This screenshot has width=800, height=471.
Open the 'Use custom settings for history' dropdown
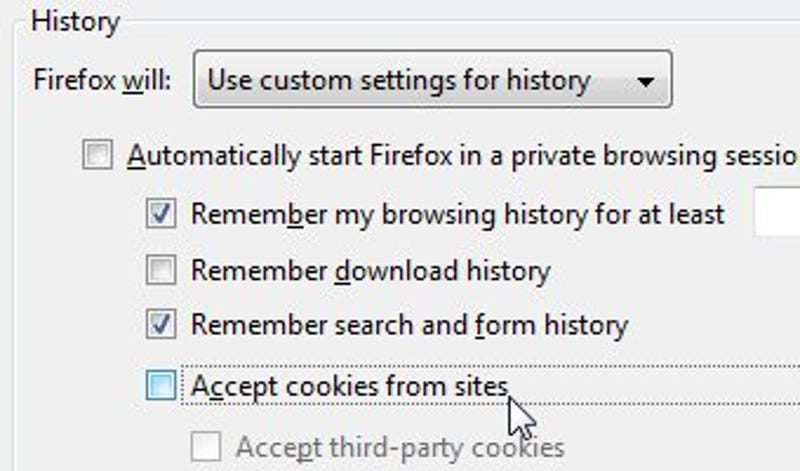(x=433, y=79)
